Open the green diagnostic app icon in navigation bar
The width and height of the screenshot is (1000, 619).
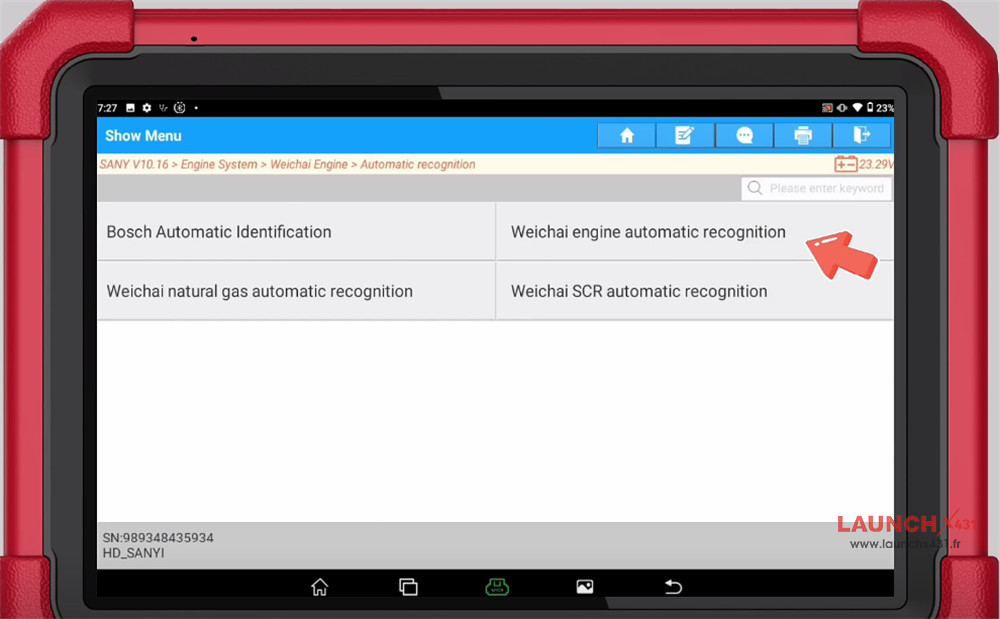(x=497, y=587)
